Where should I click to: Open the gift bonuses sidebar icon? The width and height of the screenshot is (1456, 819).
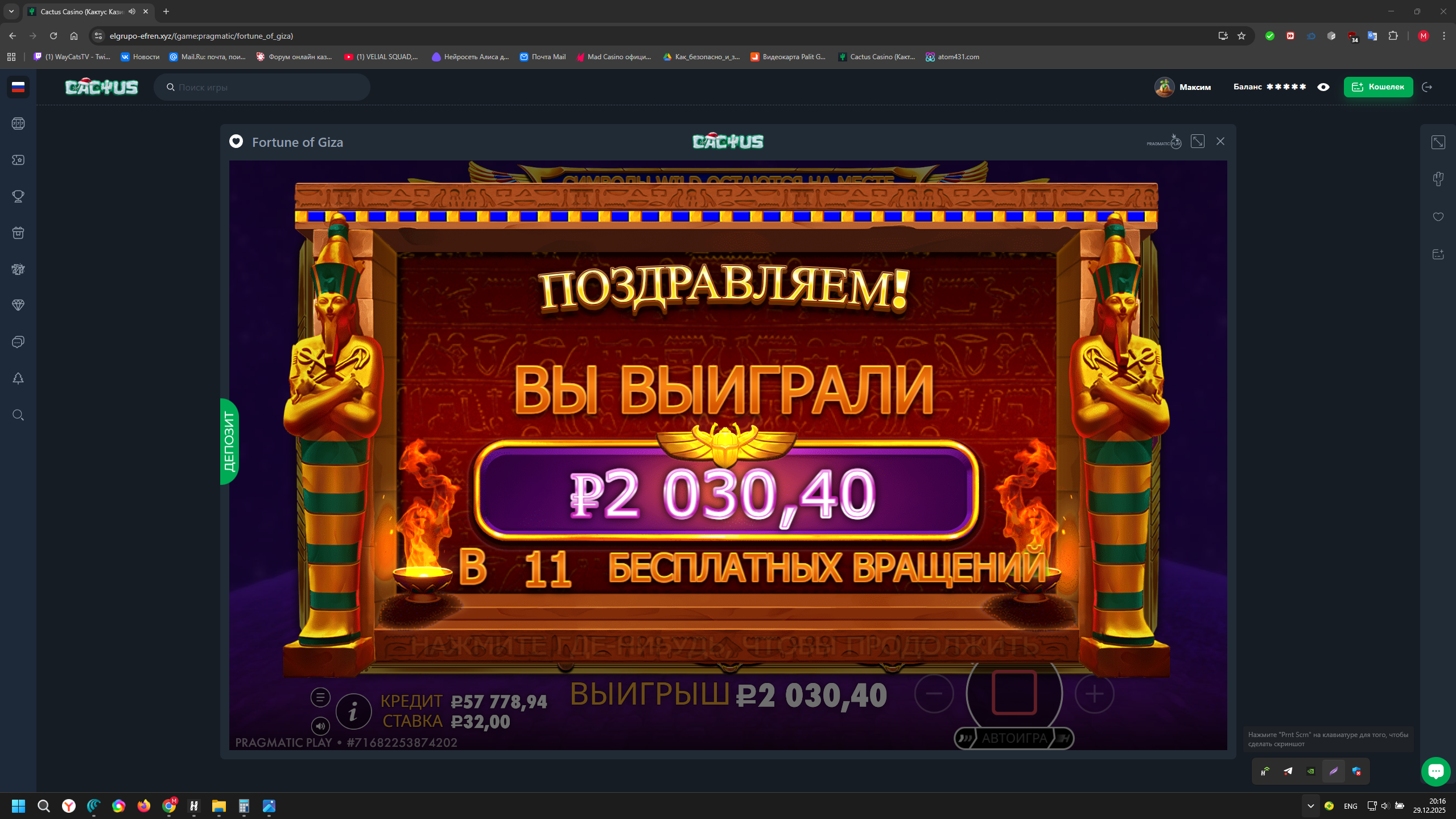(x=18, y=233)
